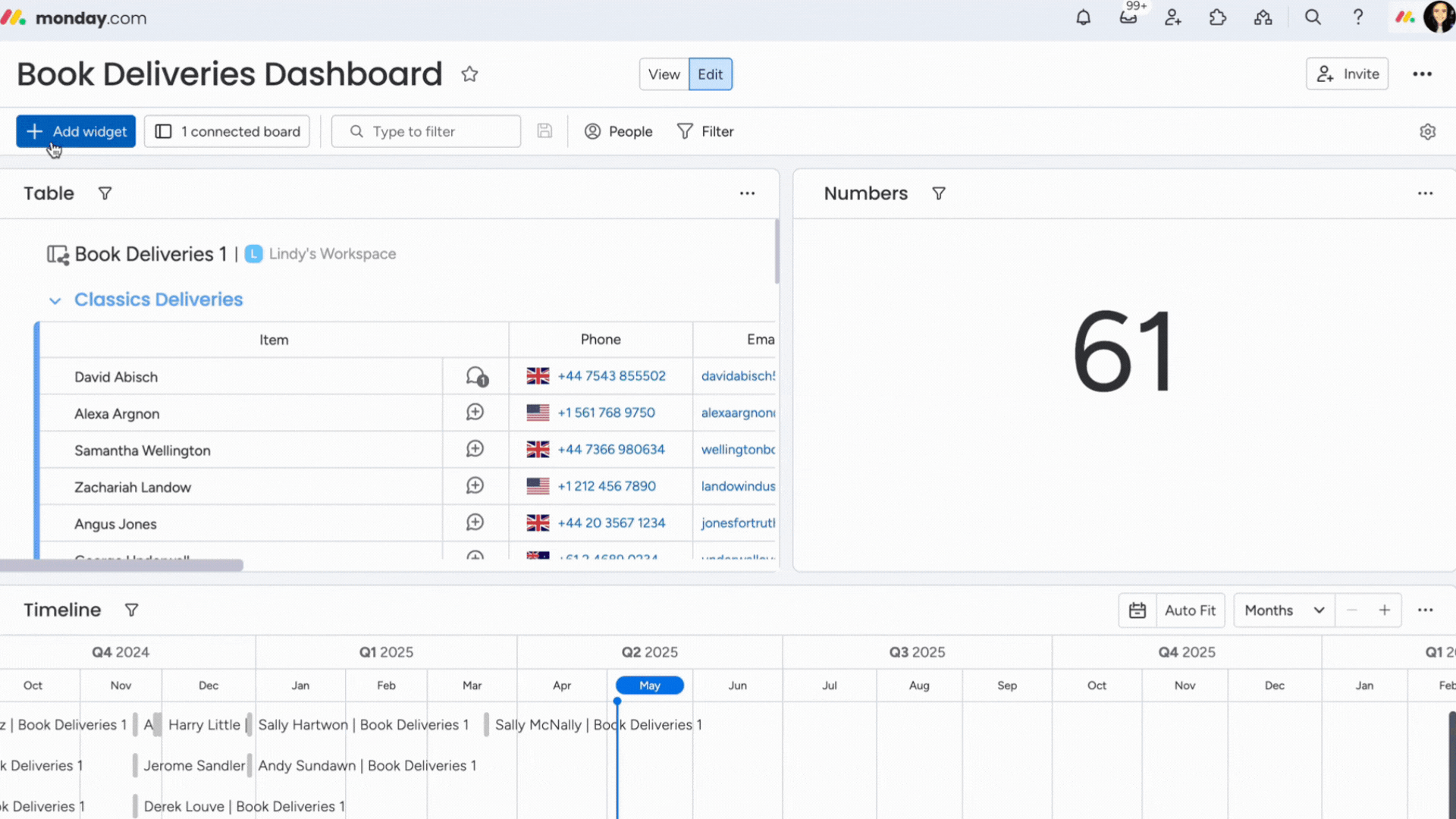
Task: Open dashboard options three-dot menu
Action: pyautogui.click(x=1422, y=74)
